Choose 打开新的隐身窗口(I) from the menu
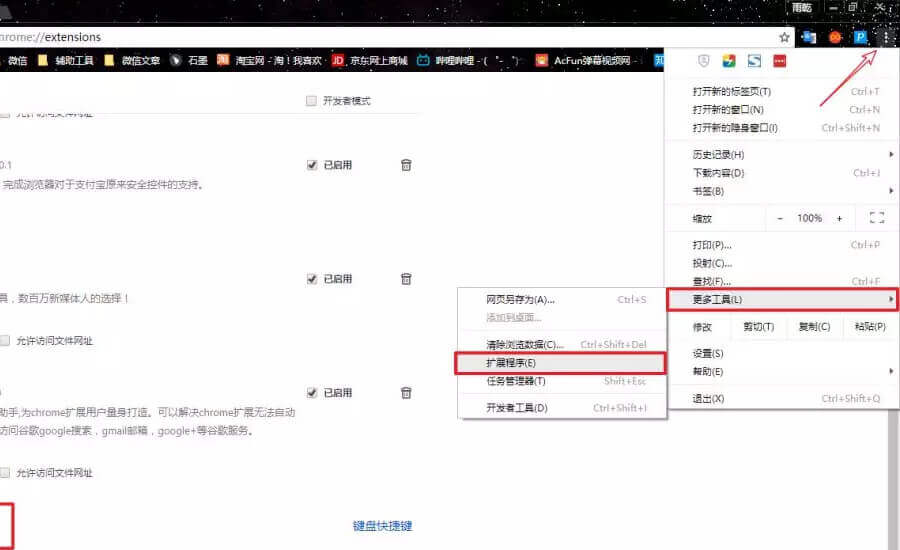The width and height of the screenshot is (900, 550). coord(736,128)
